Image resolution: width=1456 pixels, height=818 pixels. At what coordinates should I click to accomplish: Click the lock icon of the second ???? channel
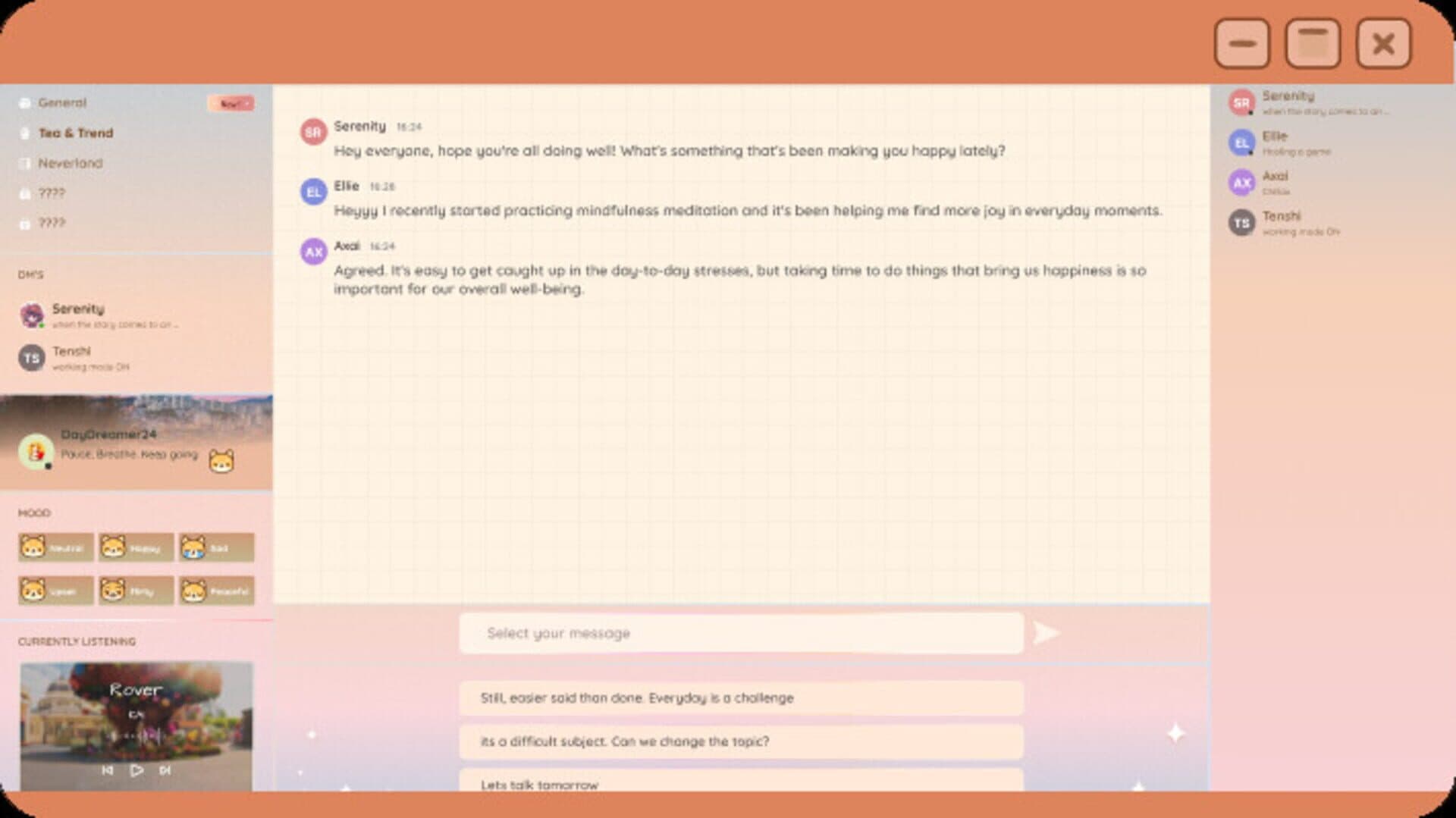(24, 224)
